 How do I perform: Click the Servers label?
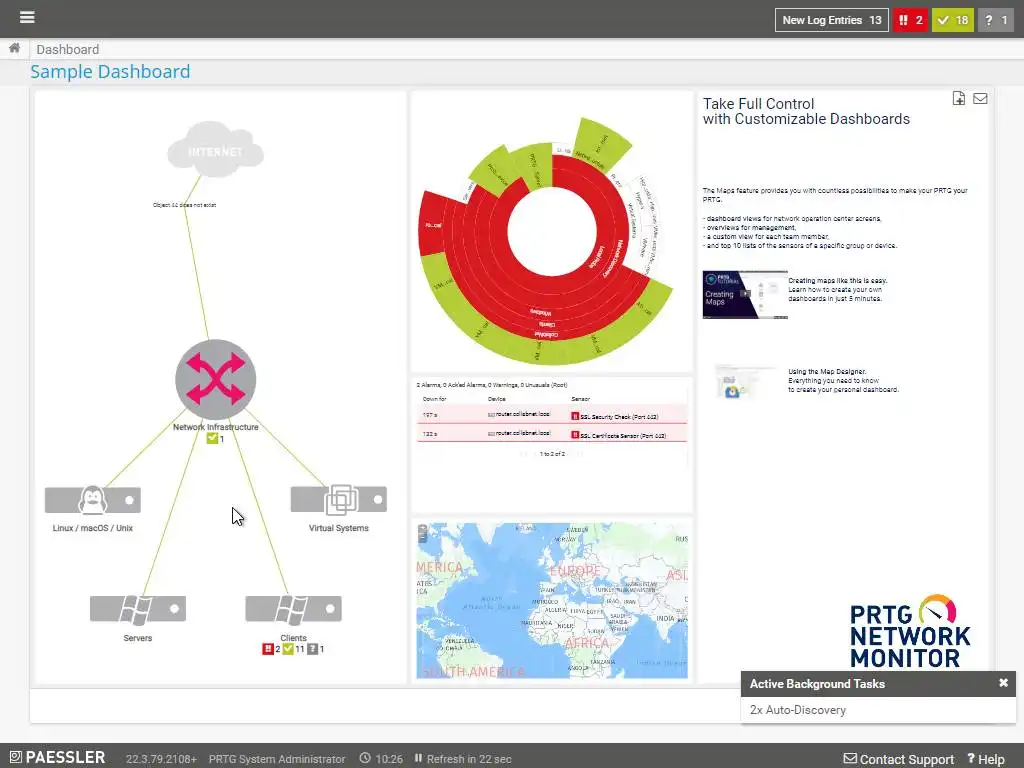(x=138, y=638)
